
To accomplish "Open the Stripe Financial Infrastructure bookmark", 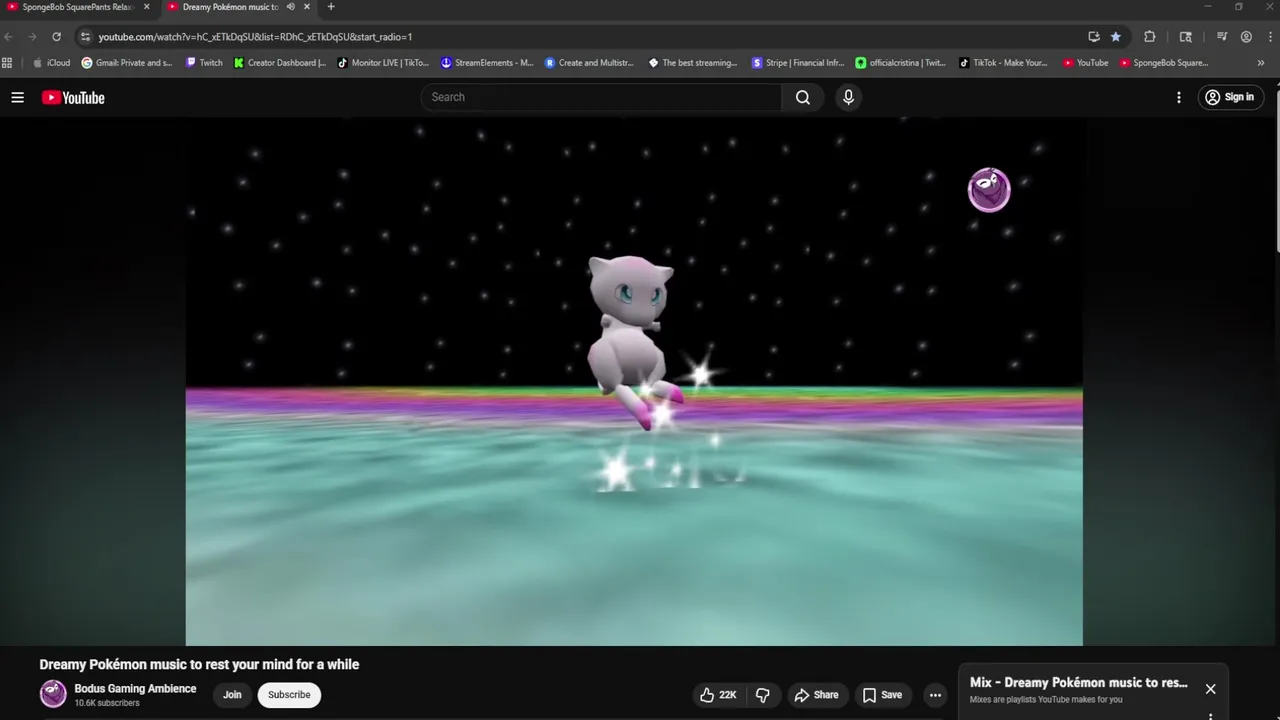I will coord(798,63).
